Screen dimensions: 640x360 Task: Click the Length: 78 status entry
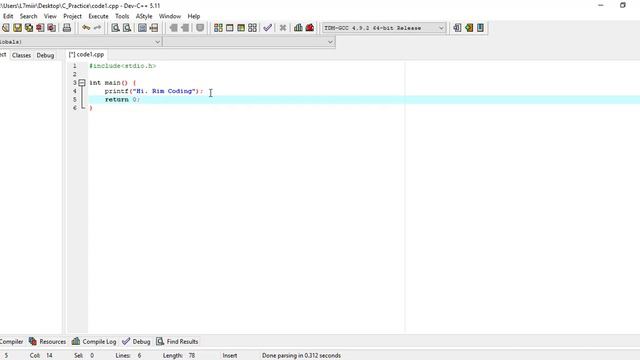coord(179,356)
